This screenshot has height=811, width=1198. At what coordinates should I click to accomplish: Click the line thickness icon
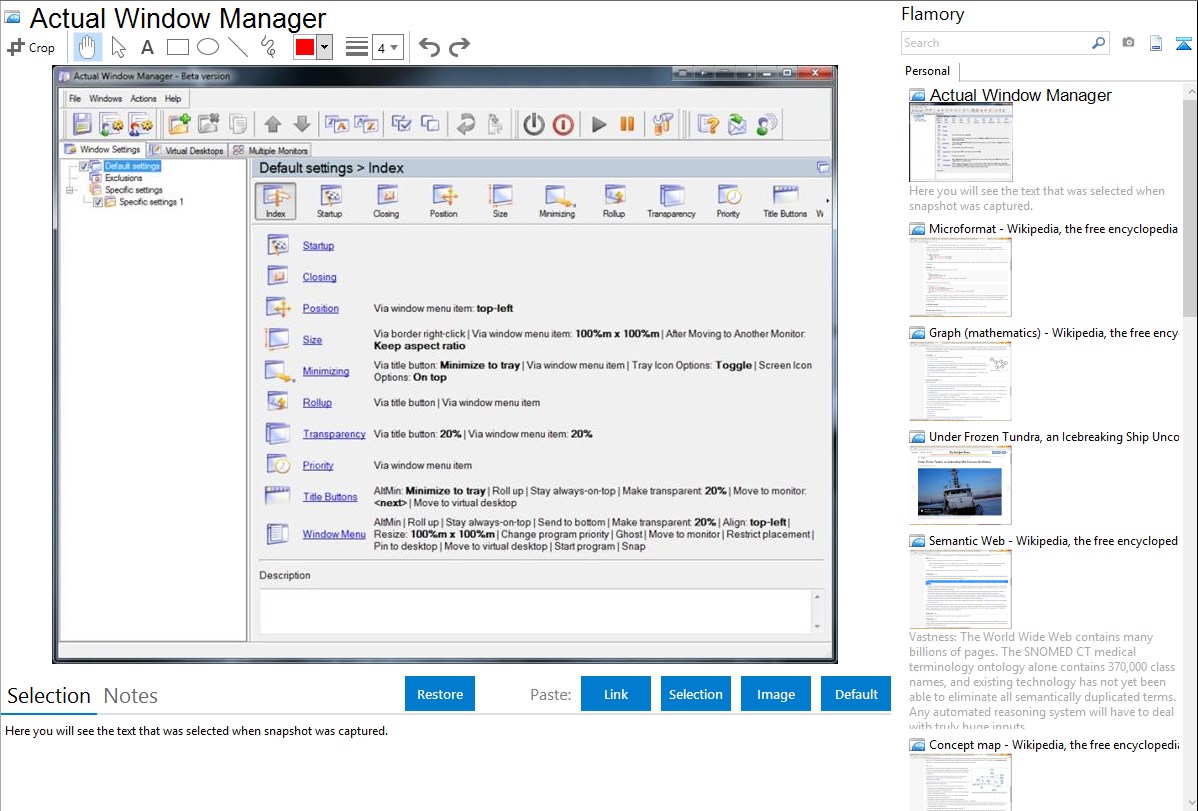click(356, 47)
